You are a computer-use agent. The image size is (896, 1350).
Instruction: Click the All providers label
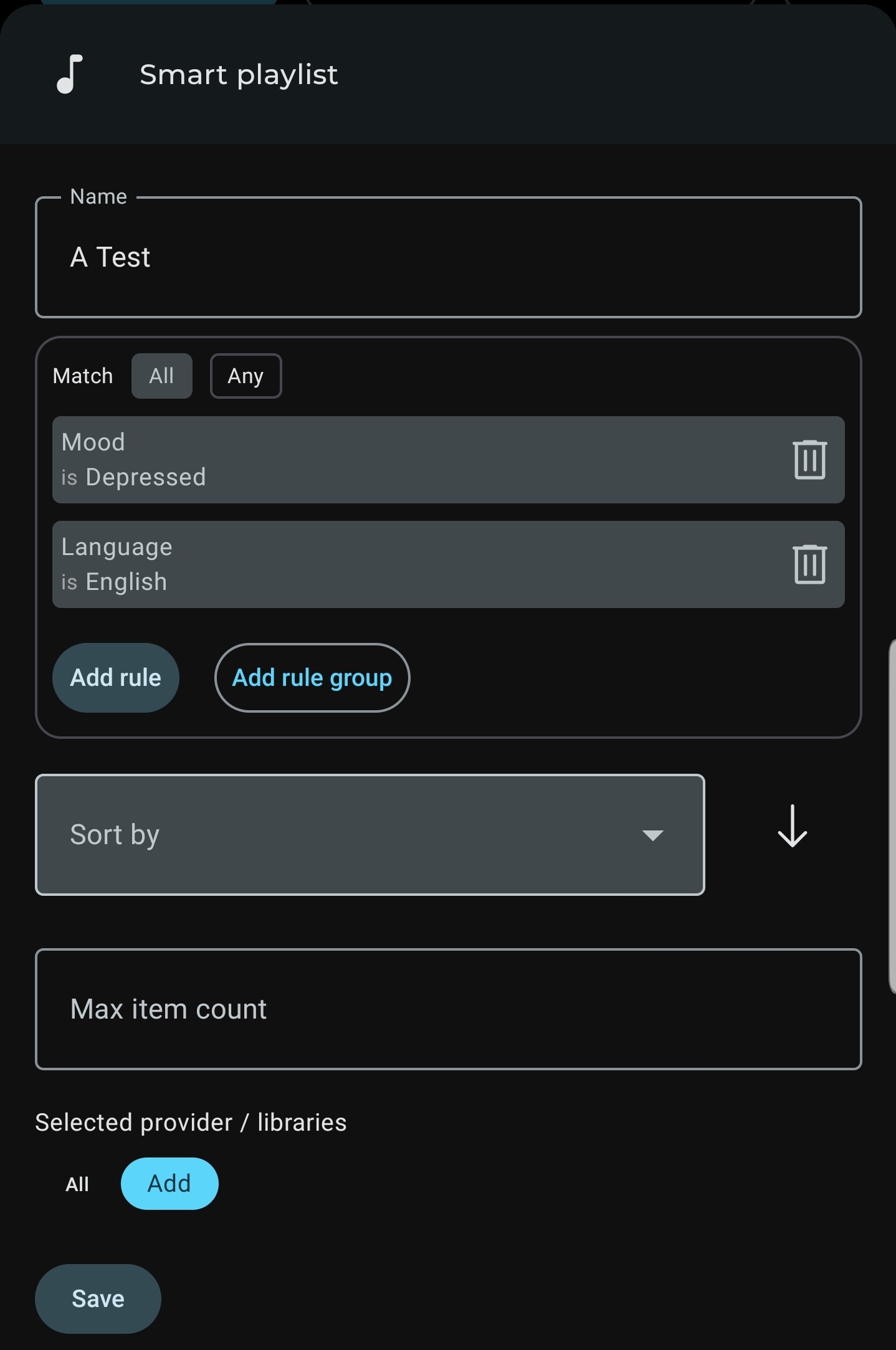[77, 1184]
